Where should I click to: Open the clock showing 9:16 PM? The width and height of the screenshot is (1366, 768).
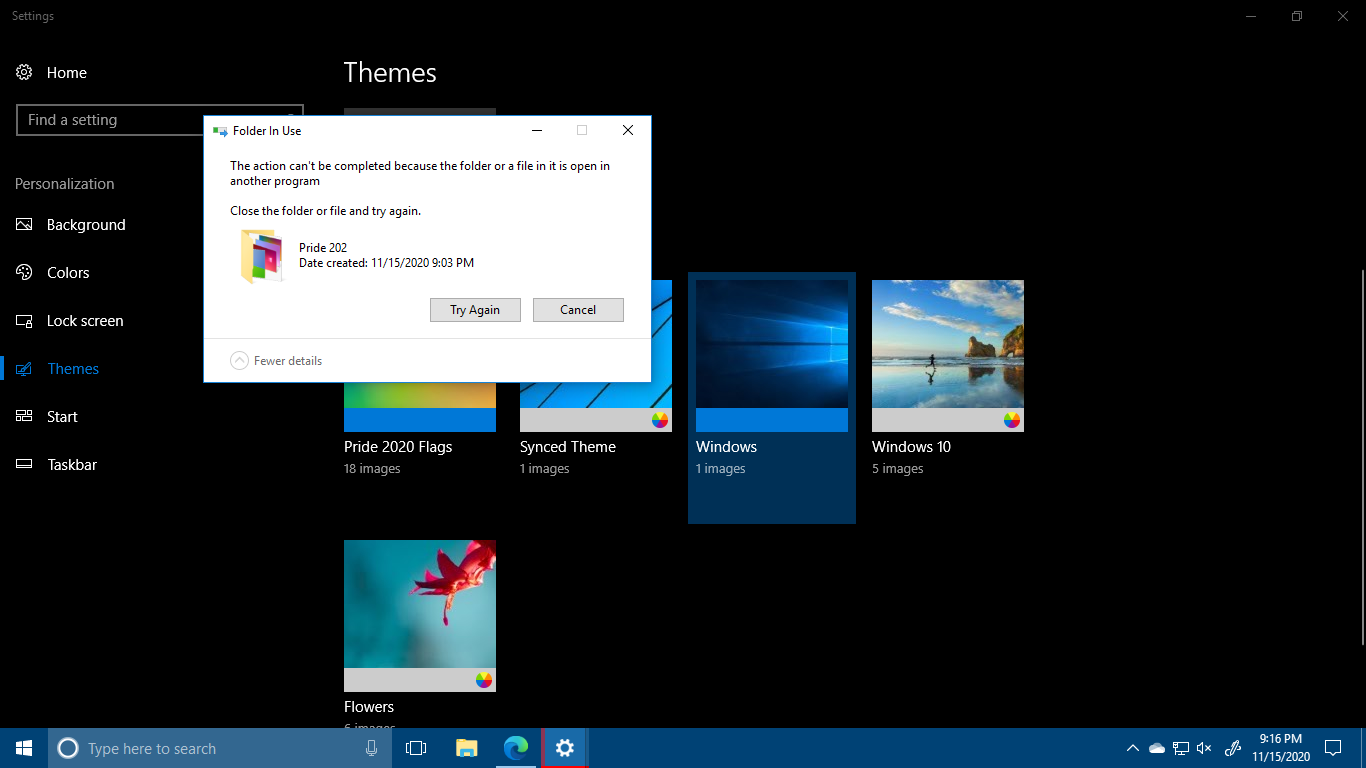coord(1281,748)
